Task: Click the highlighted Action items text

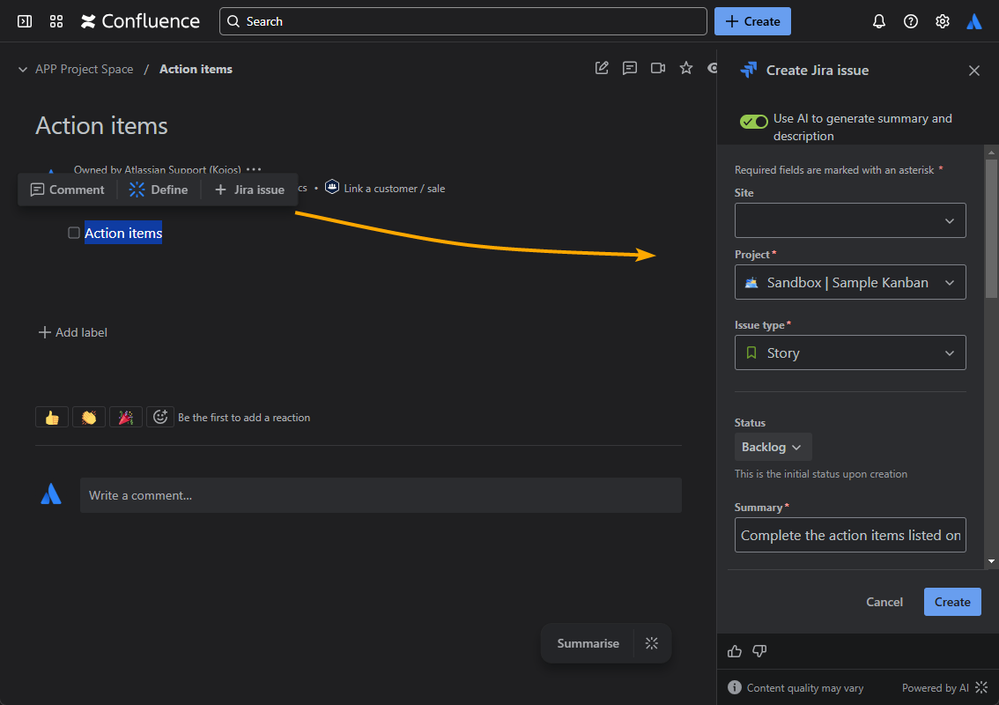Action: [x=123, y=233]
